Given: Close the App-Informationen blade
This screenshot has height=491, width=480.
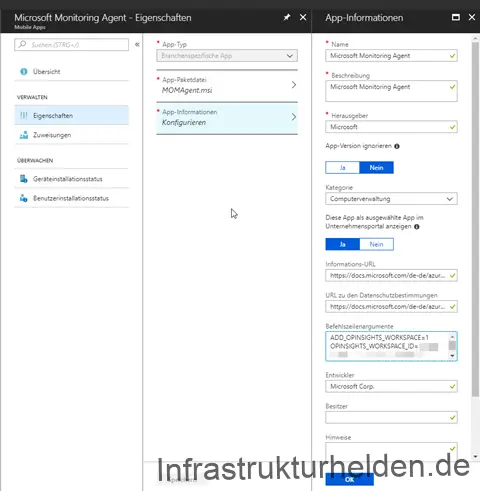Looking at the screenshot, I should (472, 17).
